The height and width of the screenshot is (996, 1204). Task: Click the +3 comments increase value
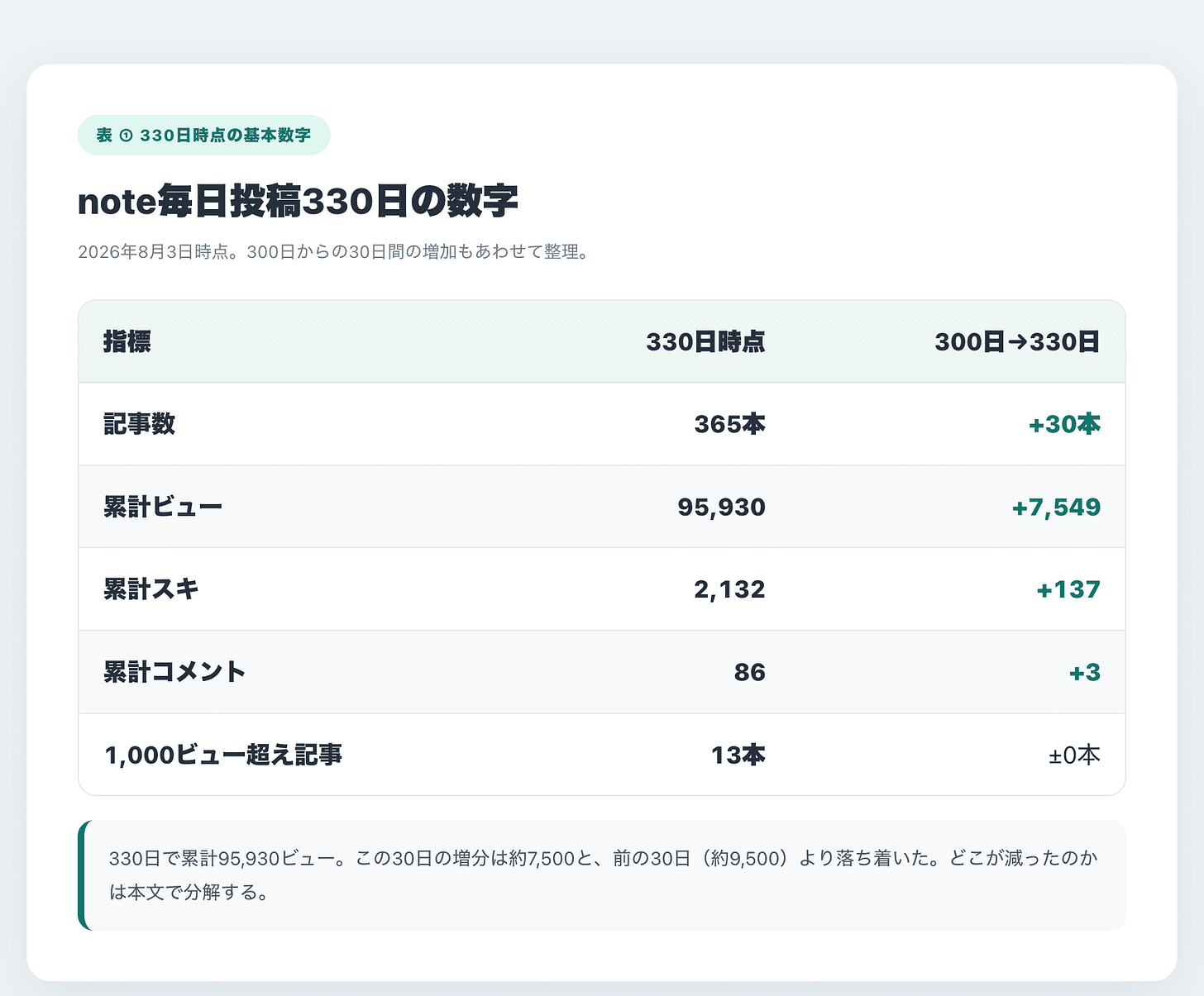tap(1085, 672)
